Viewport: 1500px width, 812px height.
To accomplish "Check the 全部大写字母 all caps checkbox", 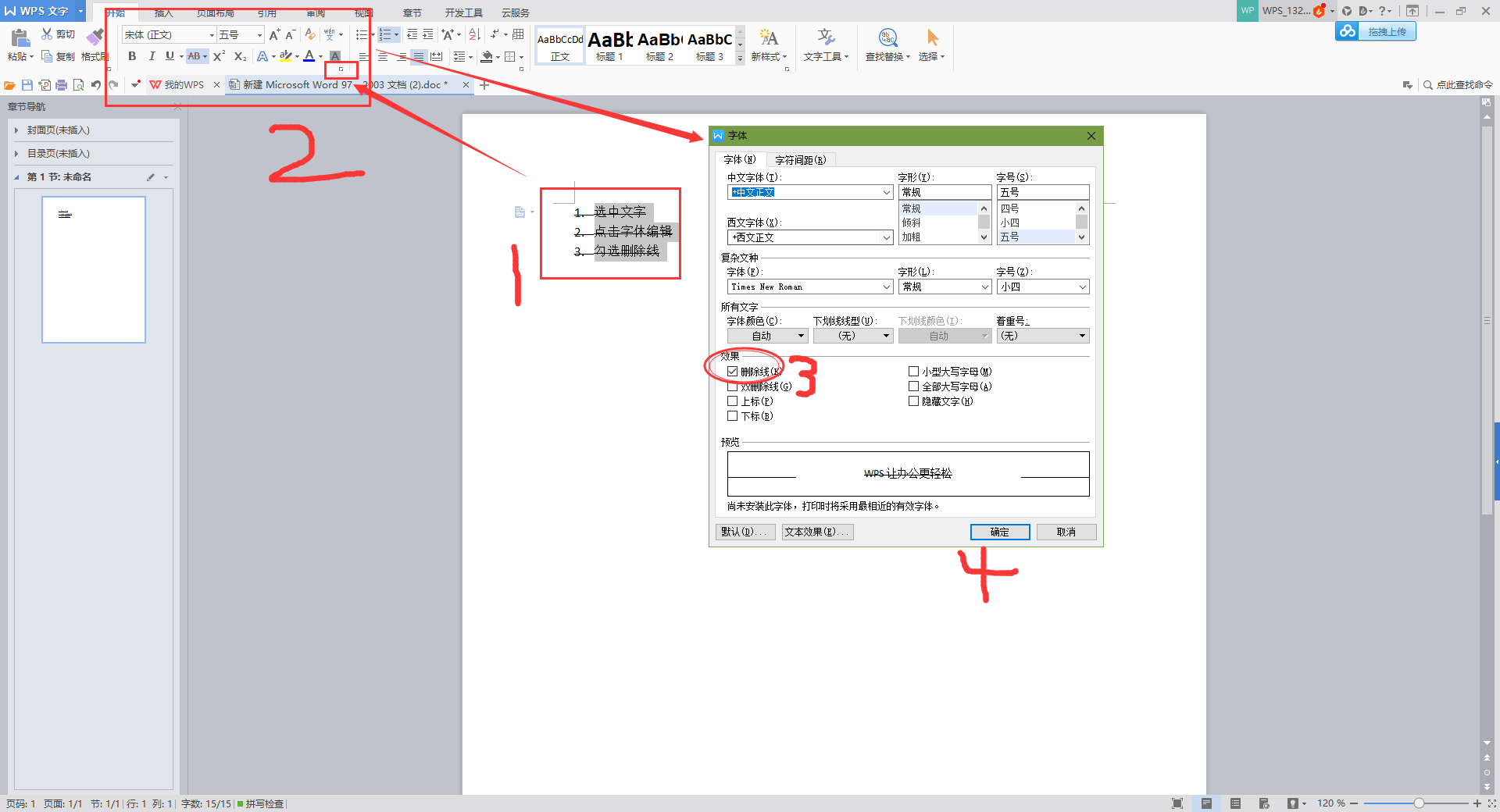I will click(x=913, y=386).
